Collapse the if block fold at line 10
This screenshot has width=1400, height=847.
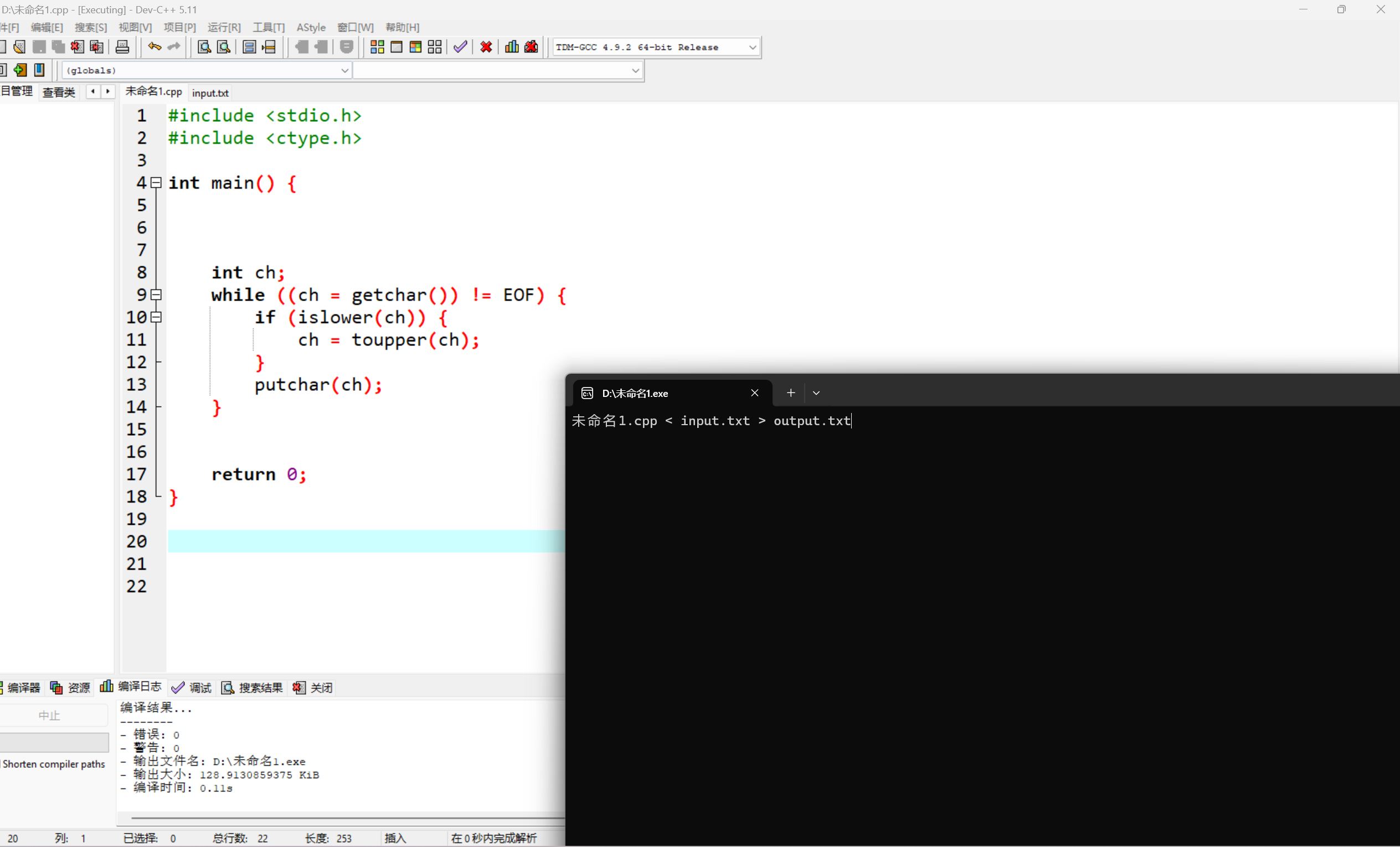point(156,318)
